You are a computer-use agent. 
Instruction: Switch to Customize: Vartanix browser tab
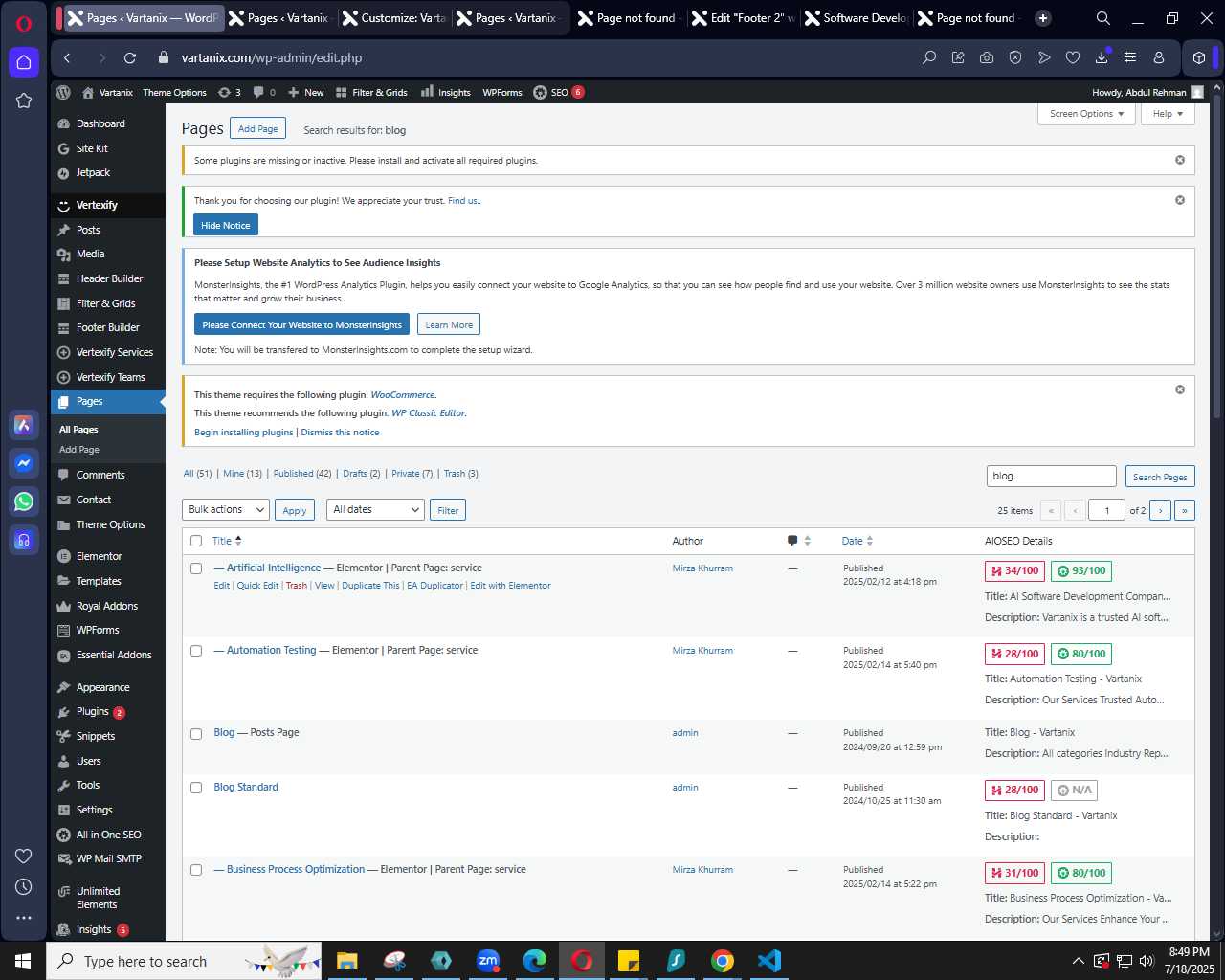pos(394,18)
